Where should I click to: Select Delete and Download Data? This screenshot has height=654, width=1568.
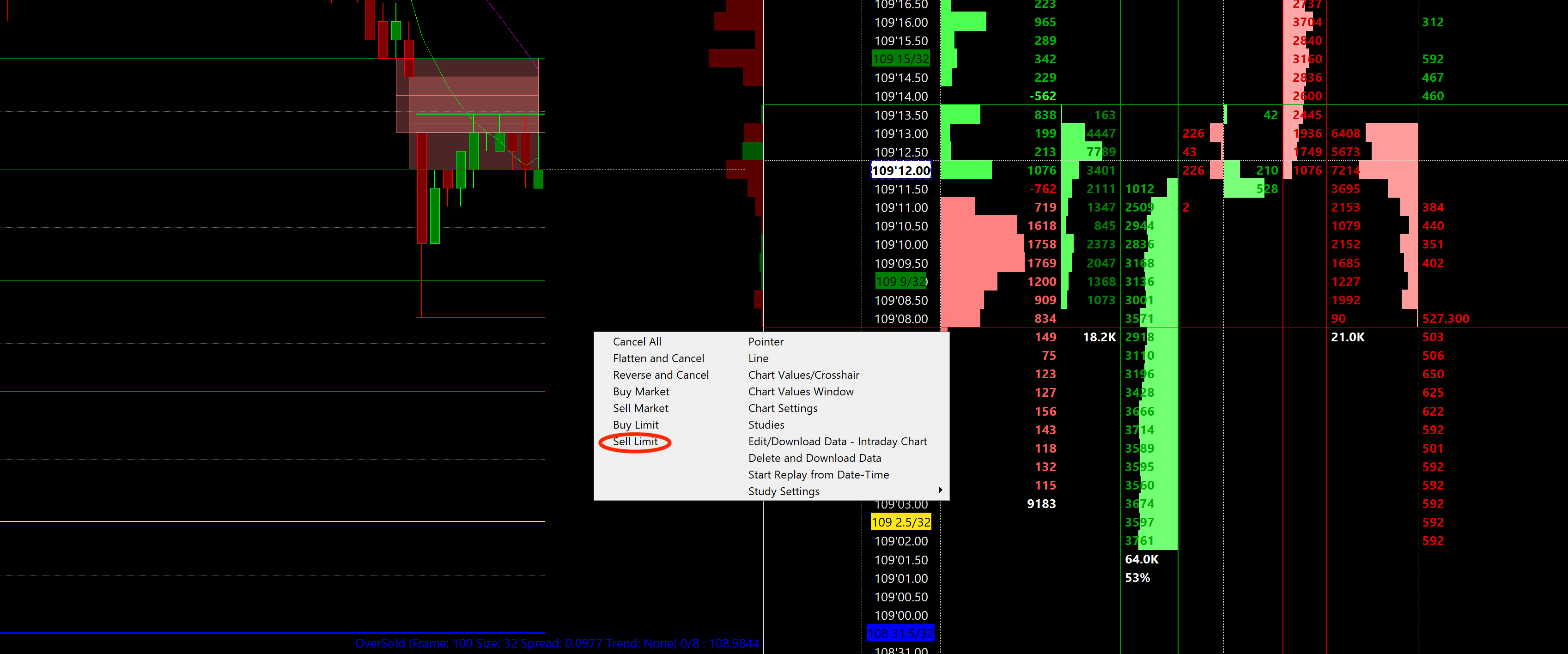pyautogui.click(x=814, y=458)
